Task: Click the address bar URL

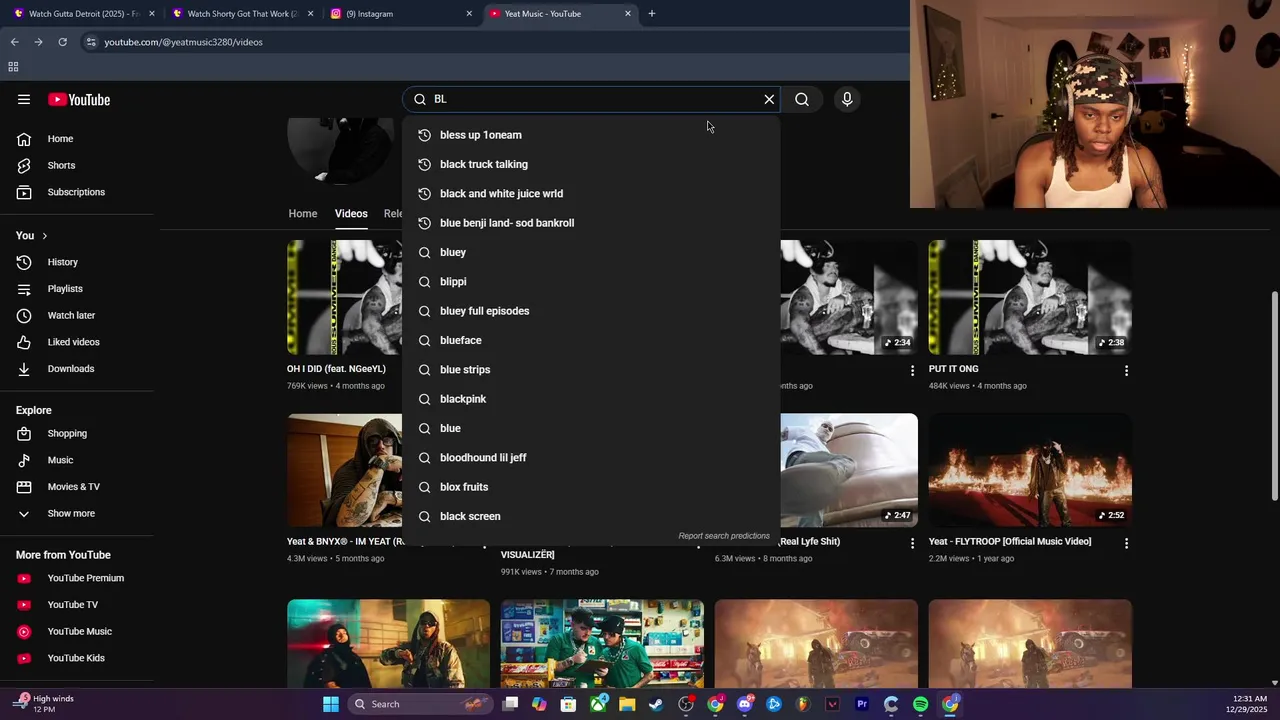Action: (183, 42)
